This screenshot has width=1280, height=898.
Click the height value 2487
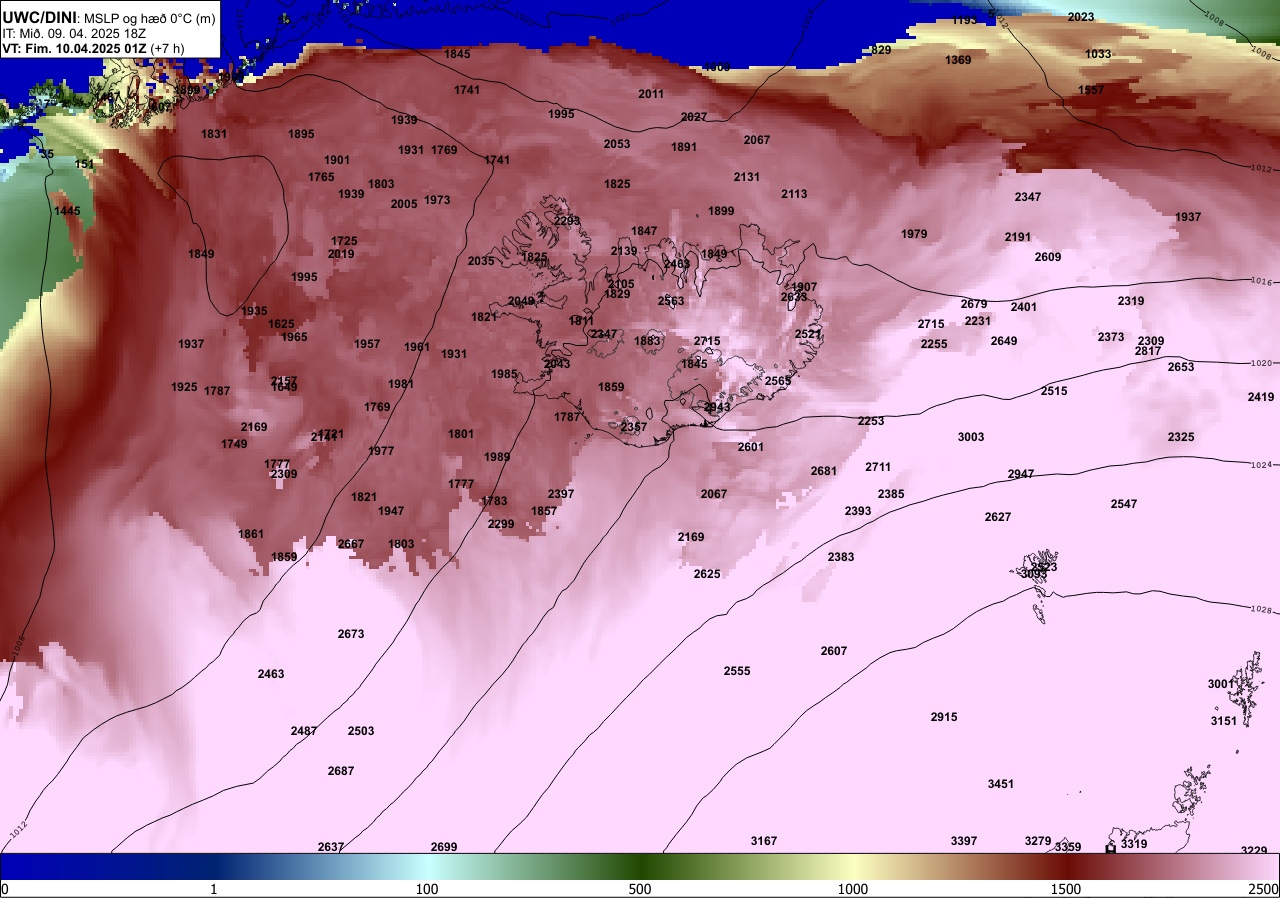coord(304,731)
